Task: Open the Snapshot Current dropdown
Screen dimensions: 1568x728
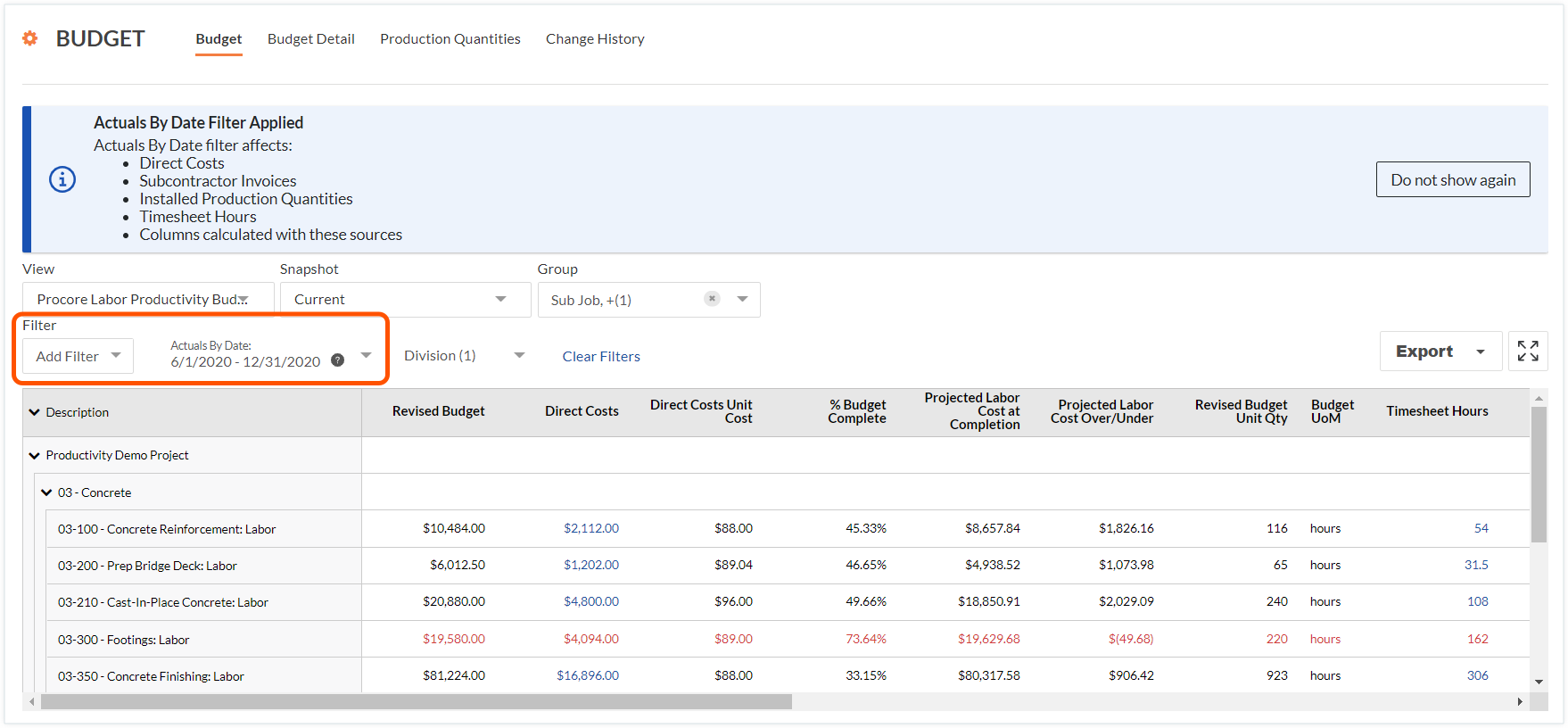Action: click(405, 299)
